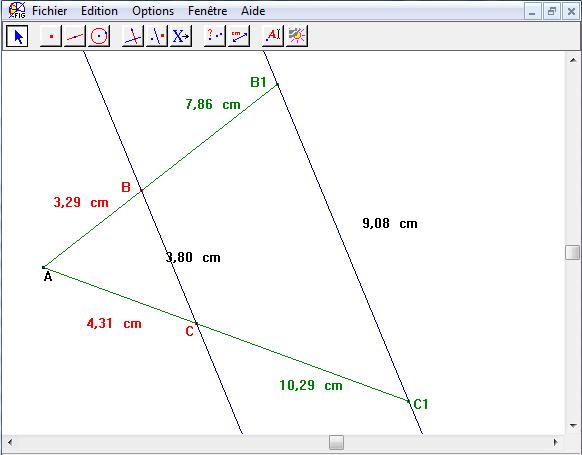Click the horizontal scrollbar thumb
This screenshot has height=455, width=582.
(x=337, y=442)
